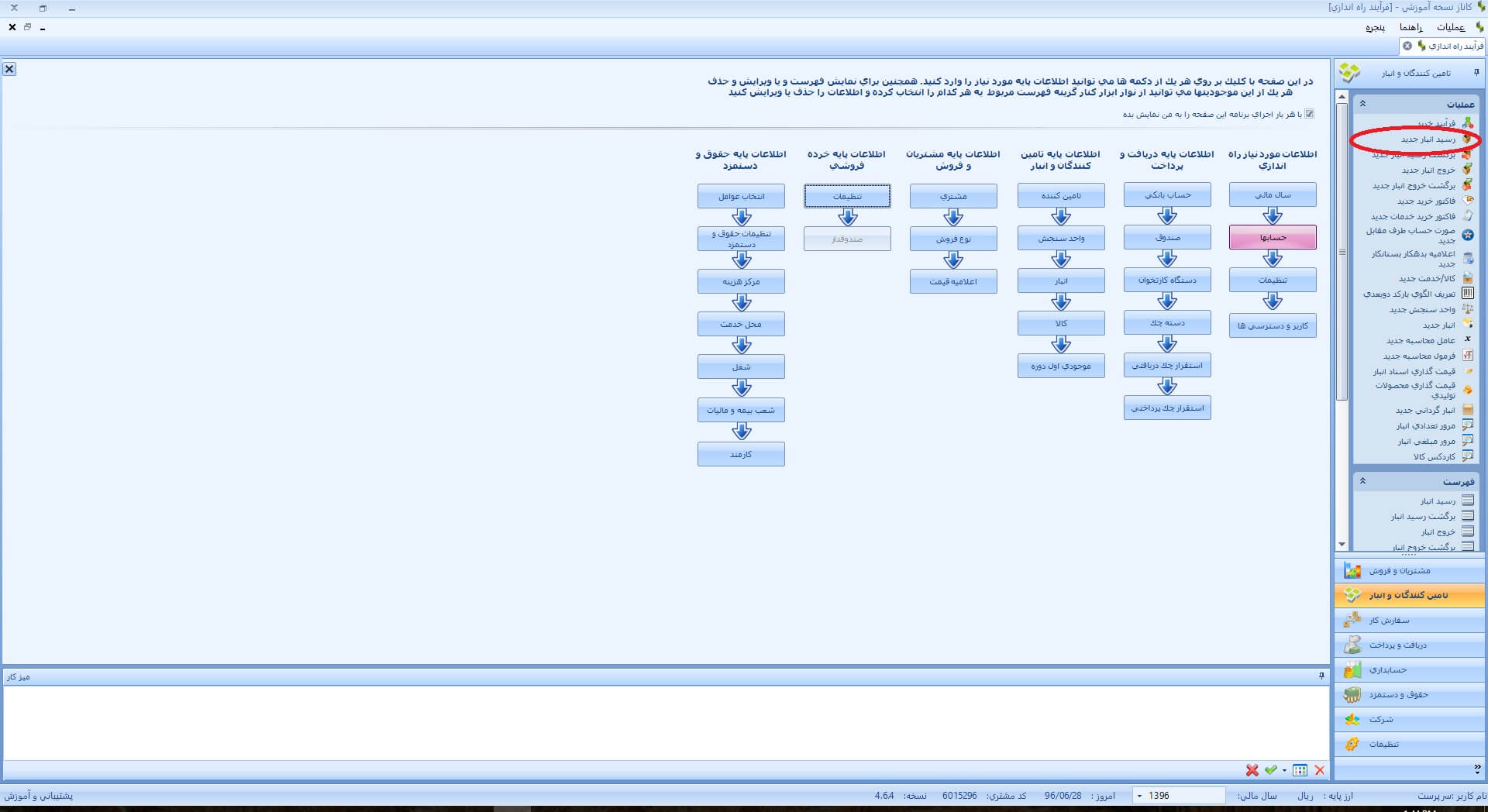Click the large red X icon in workspace toolbar

point(1252,770)
